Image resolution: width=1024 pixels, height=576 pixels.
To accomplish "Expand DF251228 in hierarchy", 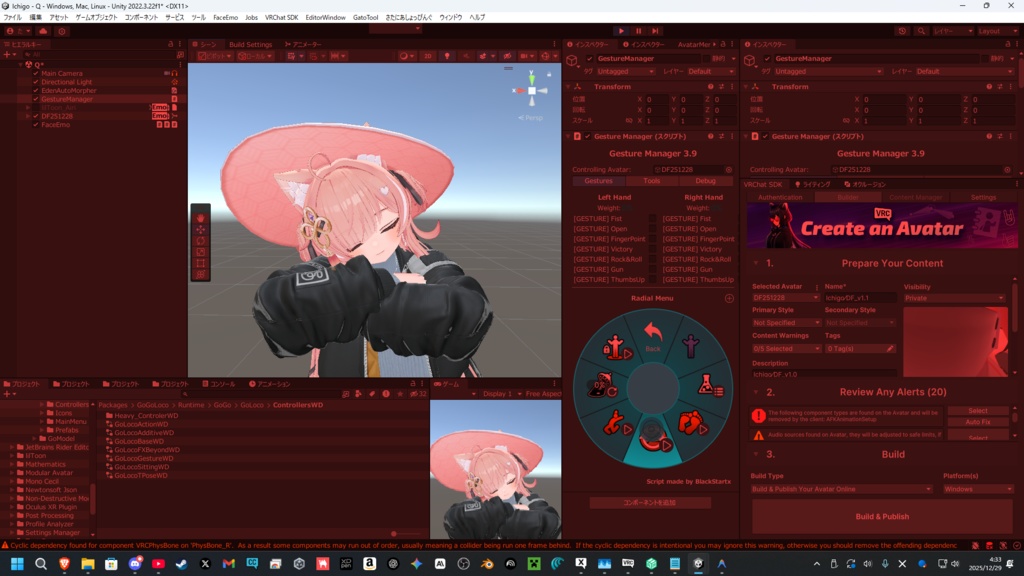I will pyautogui.click(x=28, y=116).
